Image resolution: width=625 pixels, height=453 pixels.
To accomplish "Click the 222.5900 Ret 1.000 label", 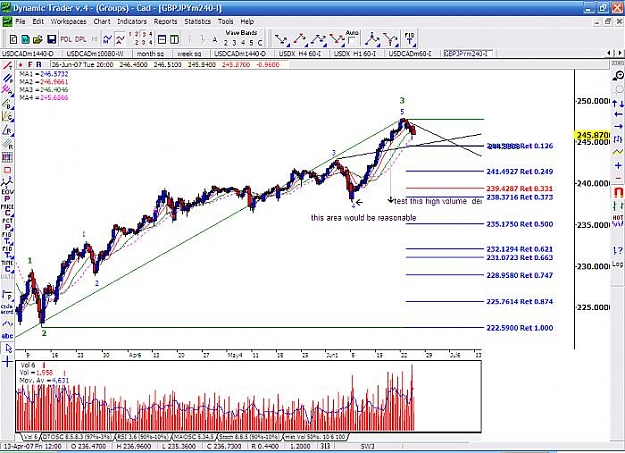I will (519, 328).
